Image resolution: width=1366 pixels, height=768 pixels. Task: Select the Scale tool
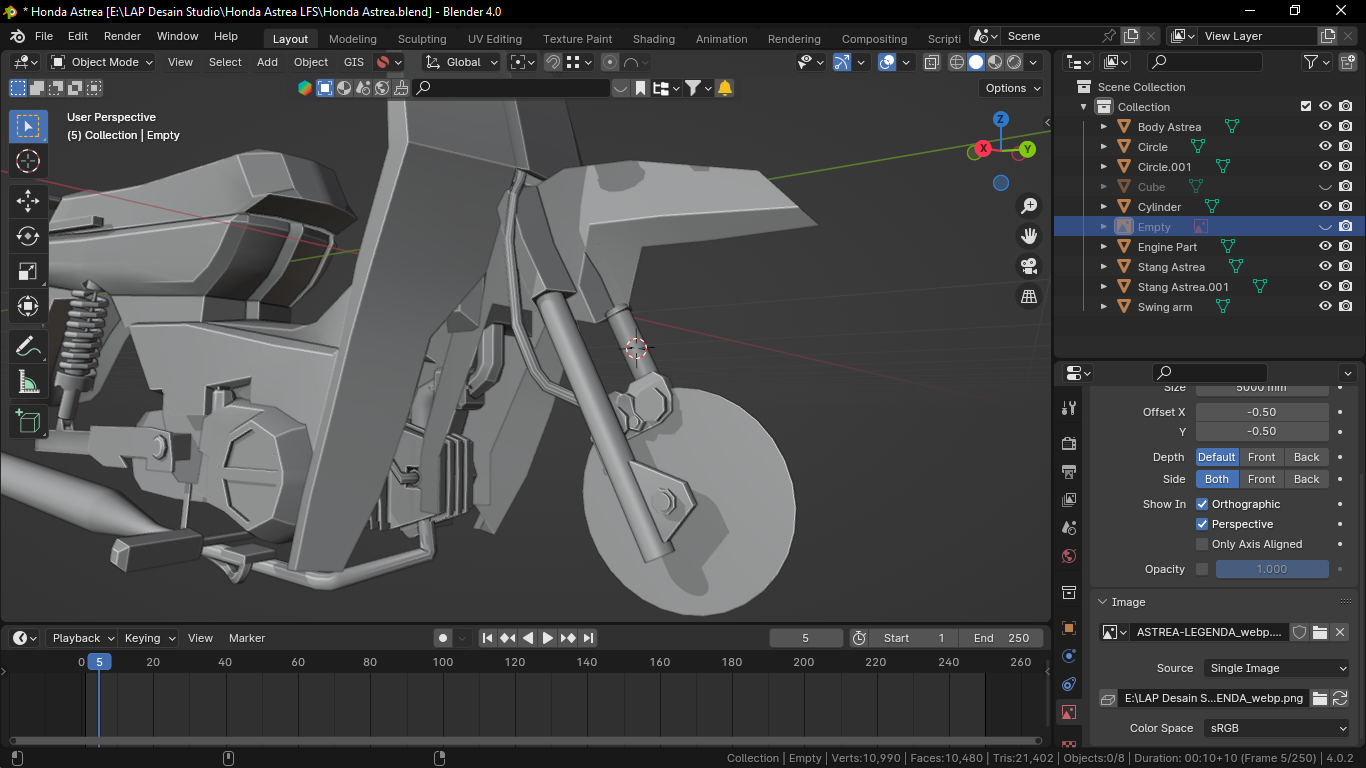[x=28, y=271]
